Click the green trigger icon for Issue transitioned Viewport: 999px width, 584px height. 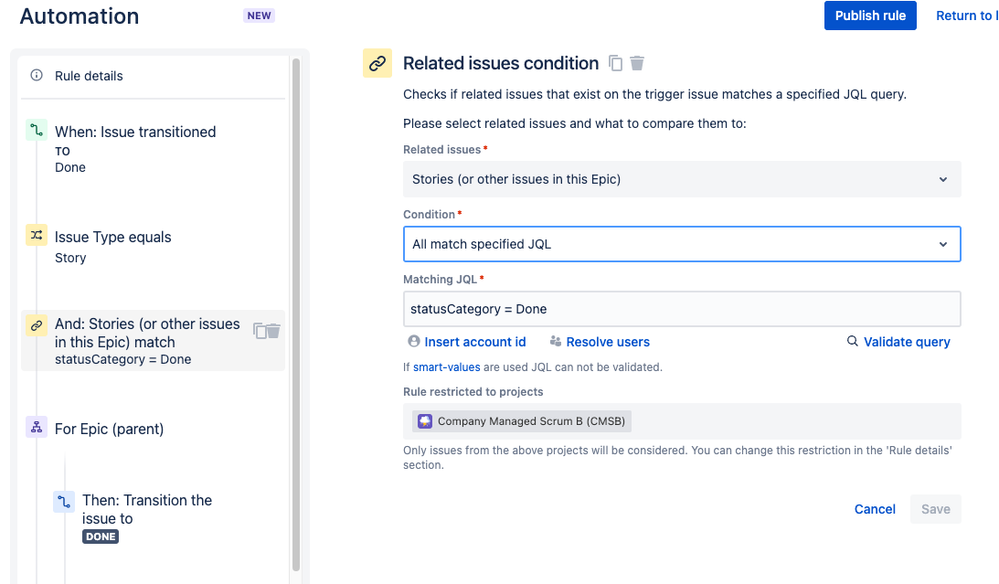click(37, 131)
